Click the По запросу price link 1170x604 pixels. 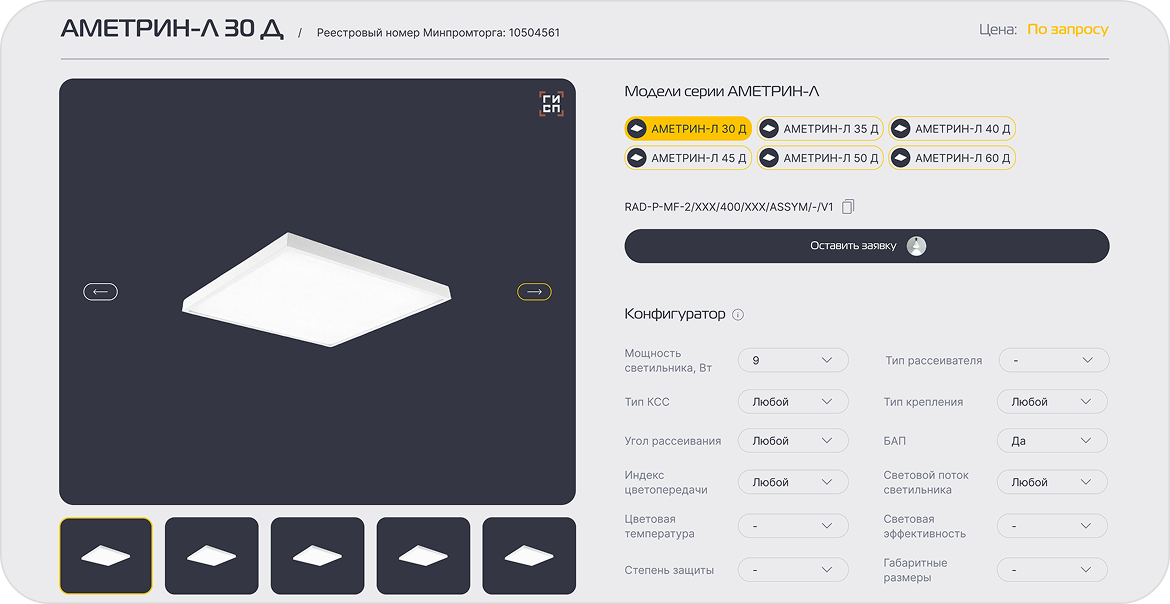point(1067,30)
